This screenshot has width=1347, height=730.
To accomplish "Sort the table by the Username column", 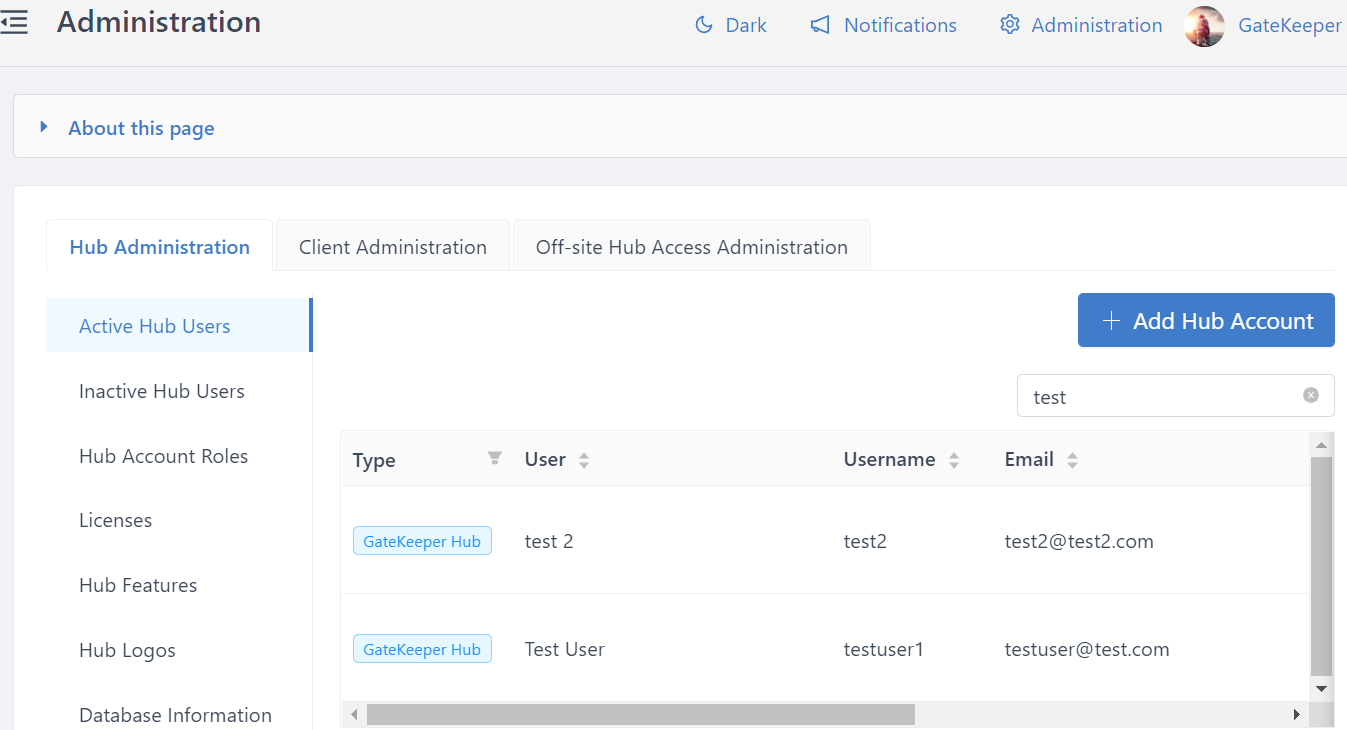I will pyautogui.click(x=954, y=460).
